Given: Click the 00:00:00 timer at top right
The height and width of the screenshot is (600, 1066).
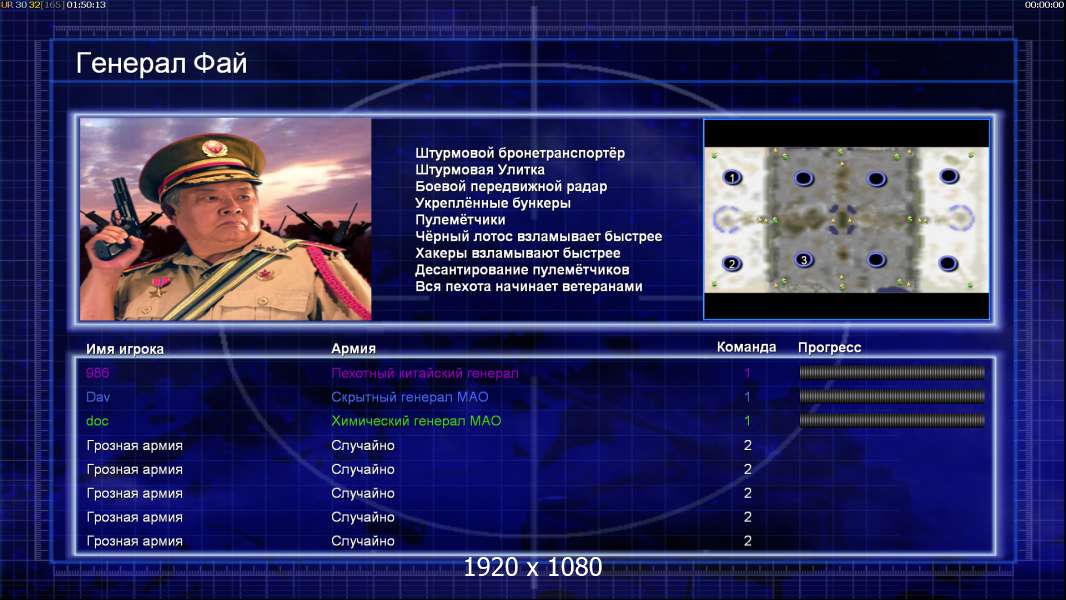Looking at the screenshot, I should pos(1044,5).
